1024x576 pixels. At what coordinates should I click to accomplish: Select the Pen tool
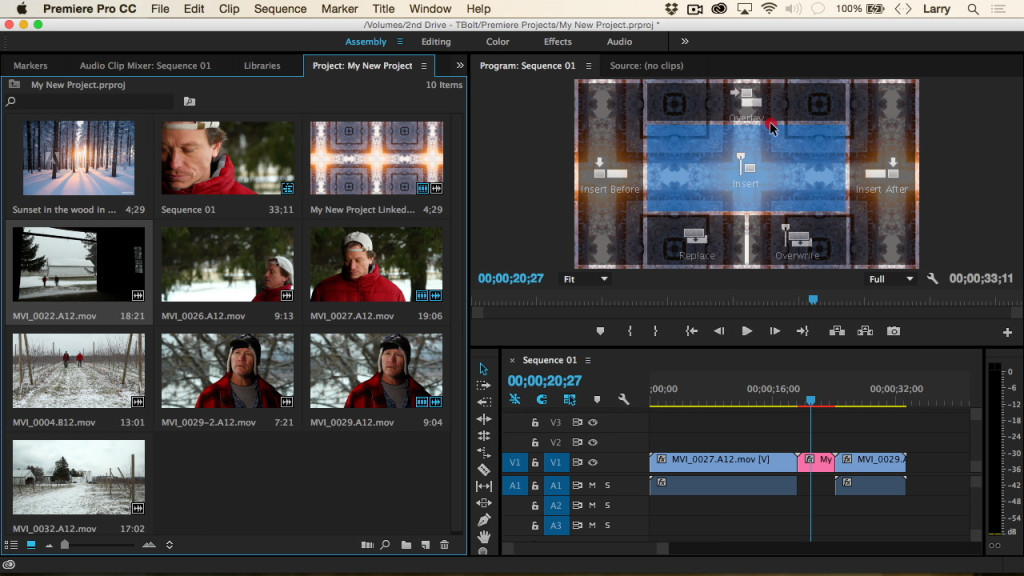pyautogui.click(x=484, y=520)
